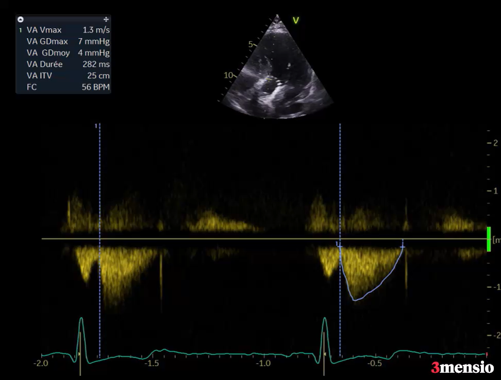Screen dimensions: 501x380
Task: Select the VA GDmoy label
Action: [x=48, y=53]
